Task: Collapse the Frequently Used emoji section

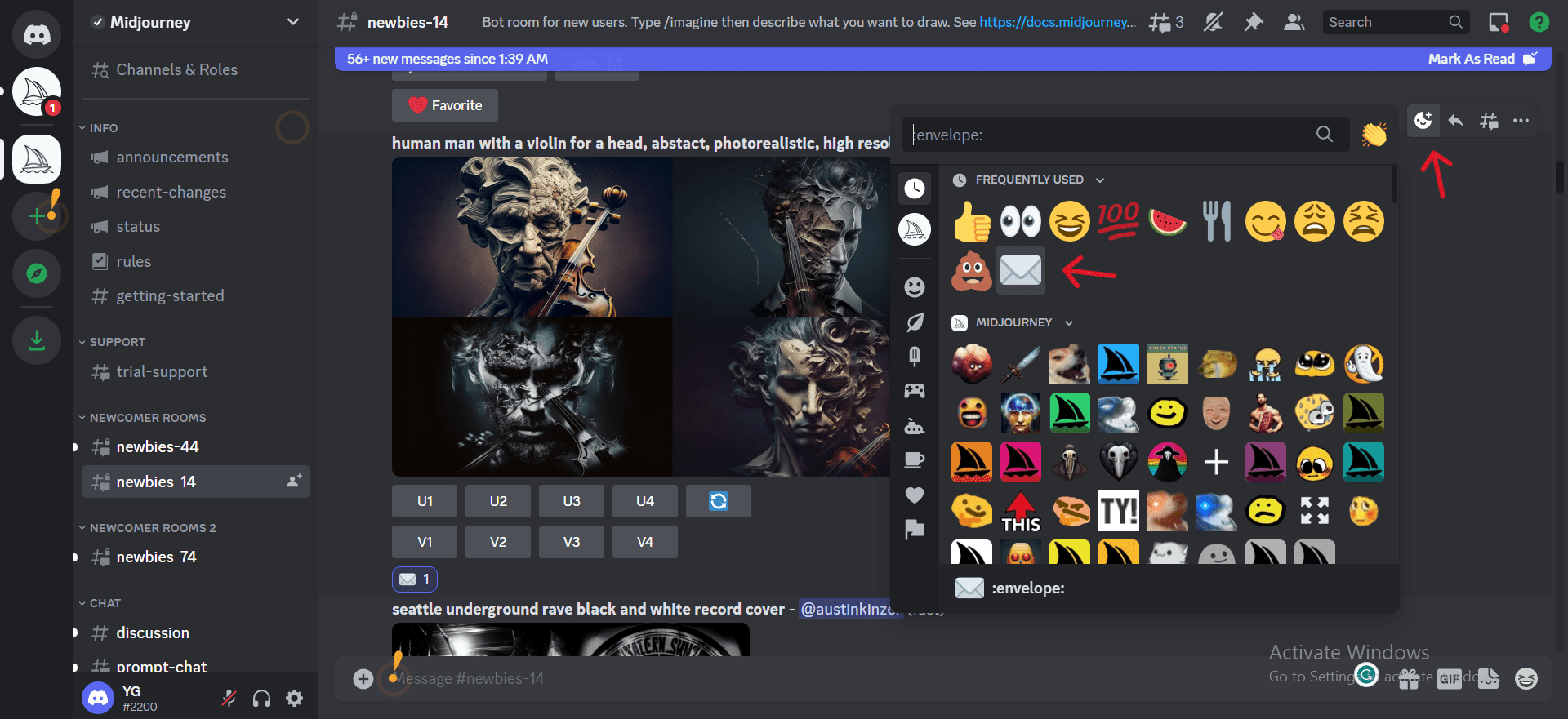Action: (x=1100, y=180)
